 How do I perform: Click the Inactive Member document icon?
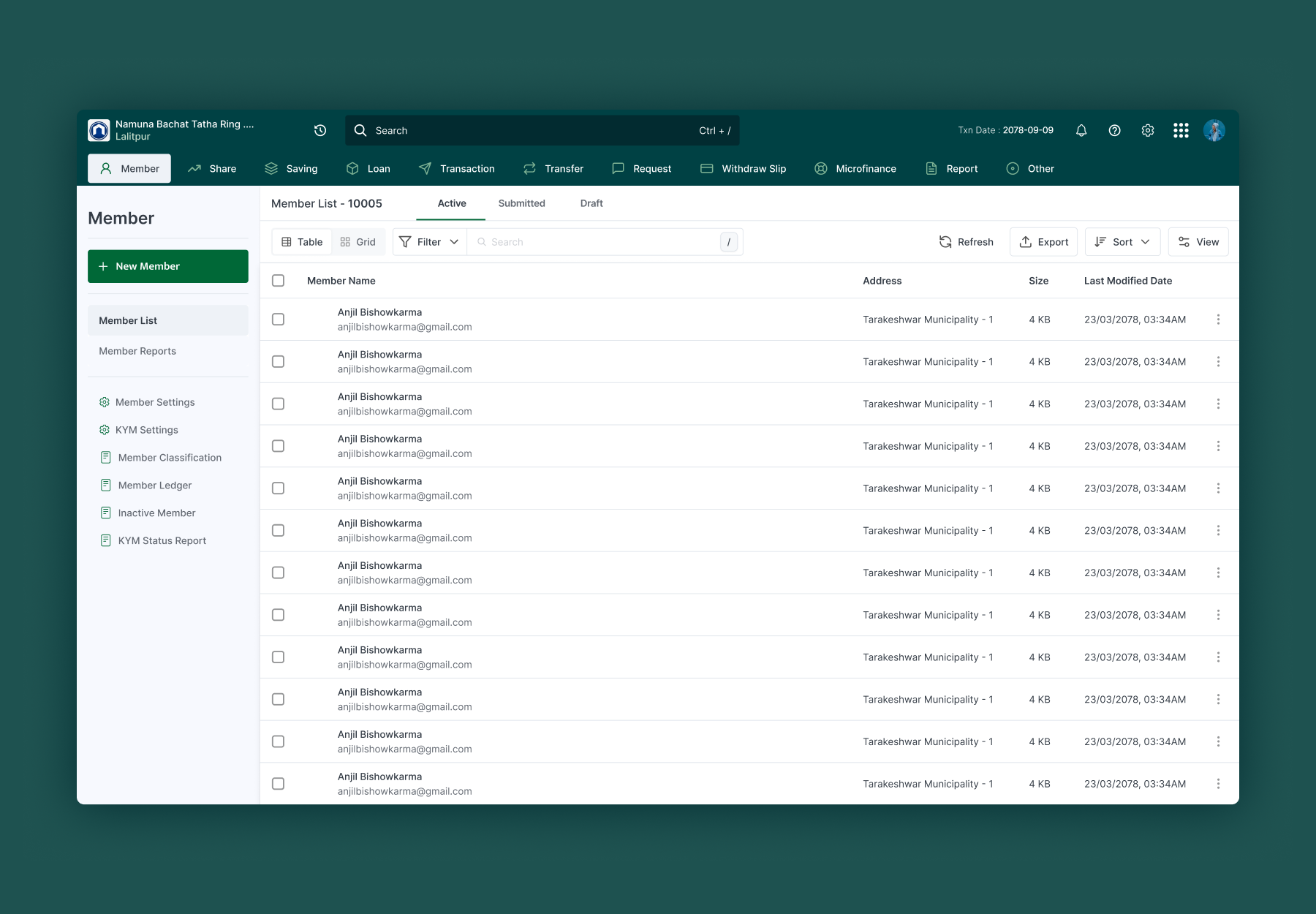tap(105, 513)
